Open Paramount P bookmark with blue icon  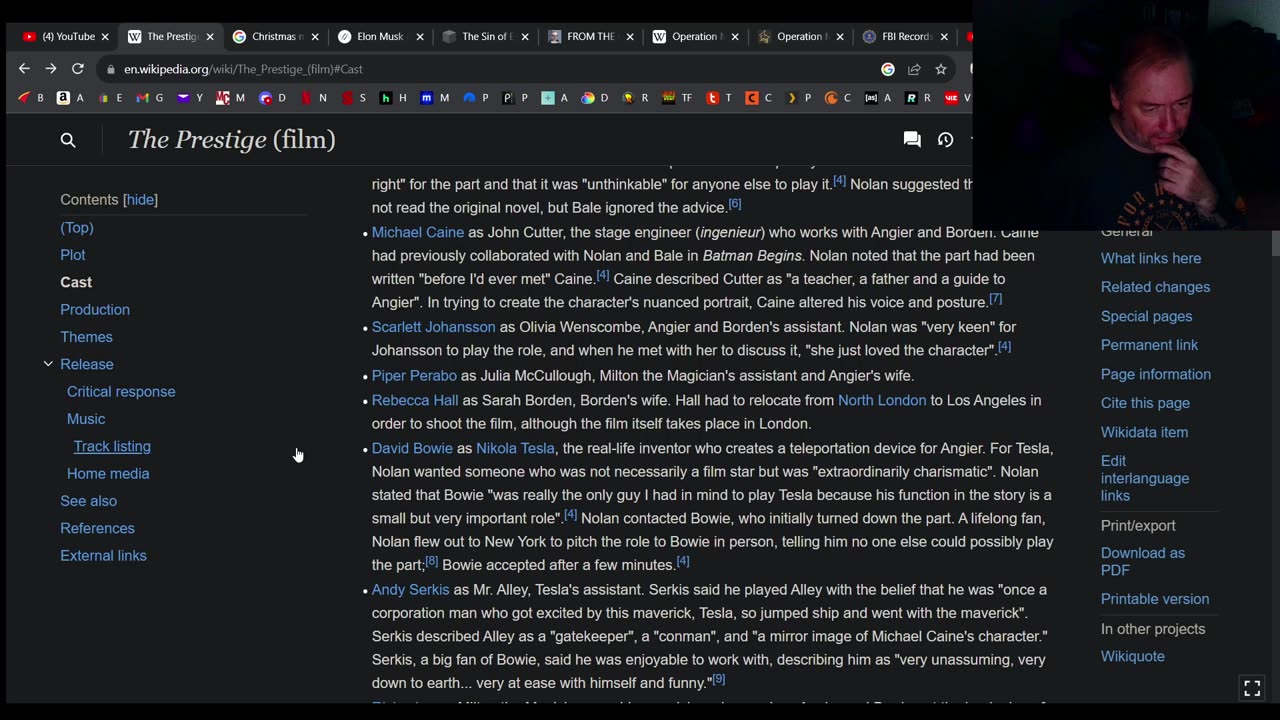(475, 98)
